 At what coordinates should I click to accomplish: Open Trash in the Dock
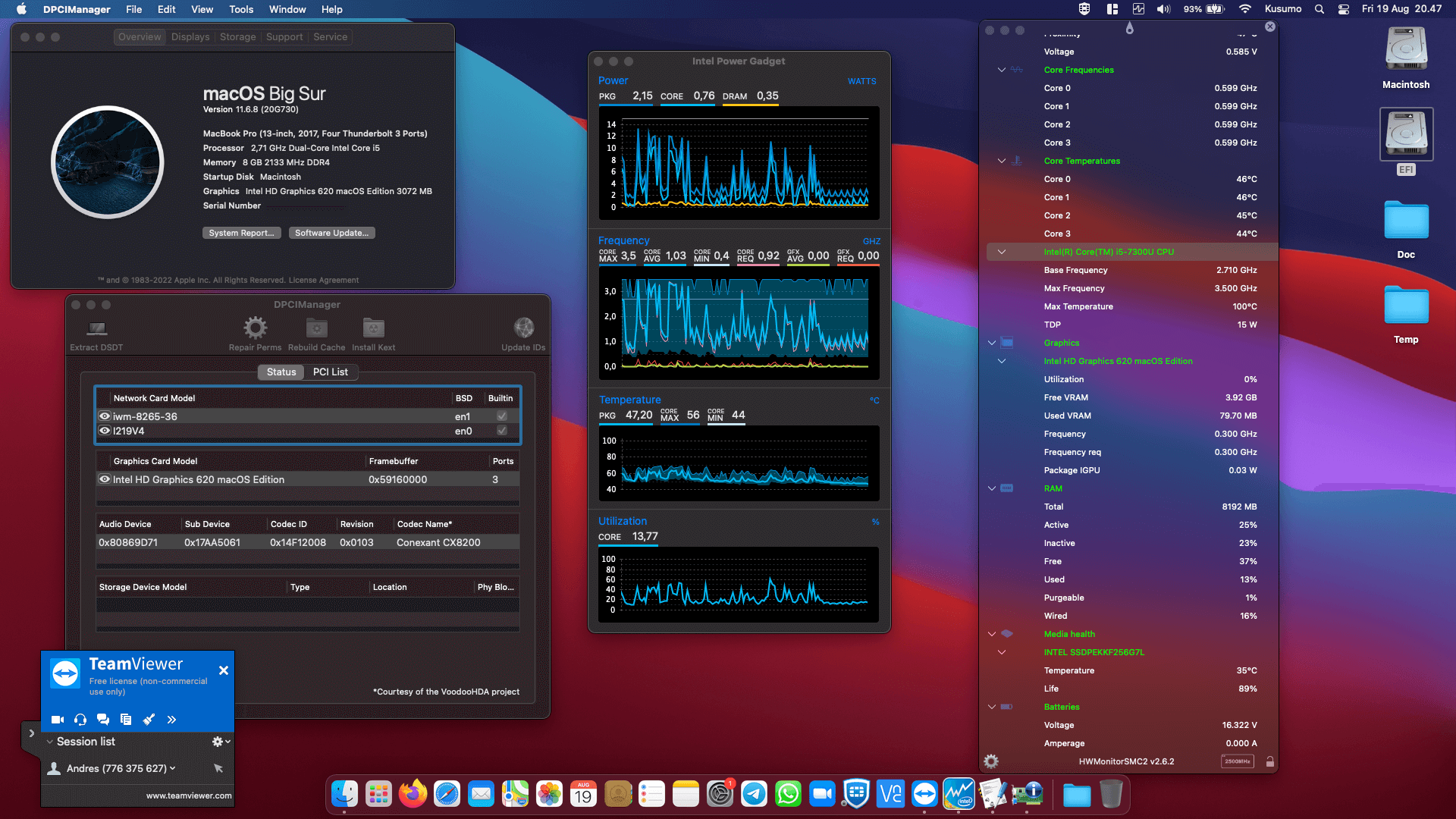[1111, 794]
